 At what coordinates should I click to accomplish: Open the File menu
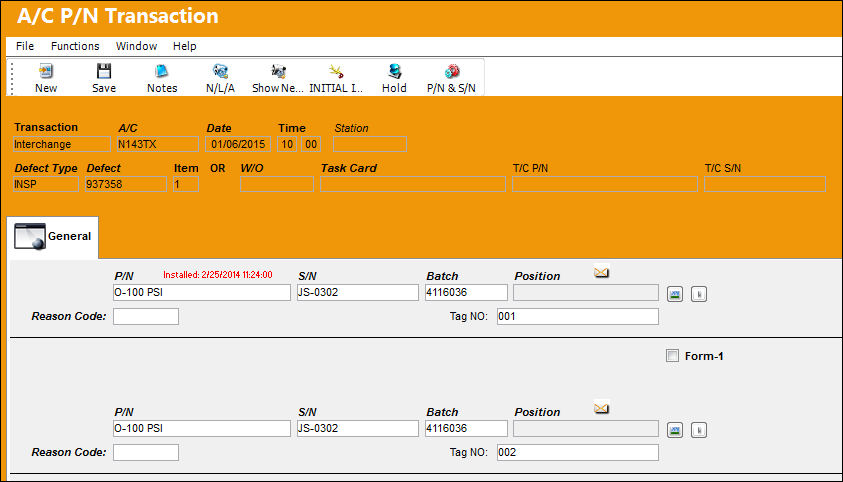(x=25, y=46)
